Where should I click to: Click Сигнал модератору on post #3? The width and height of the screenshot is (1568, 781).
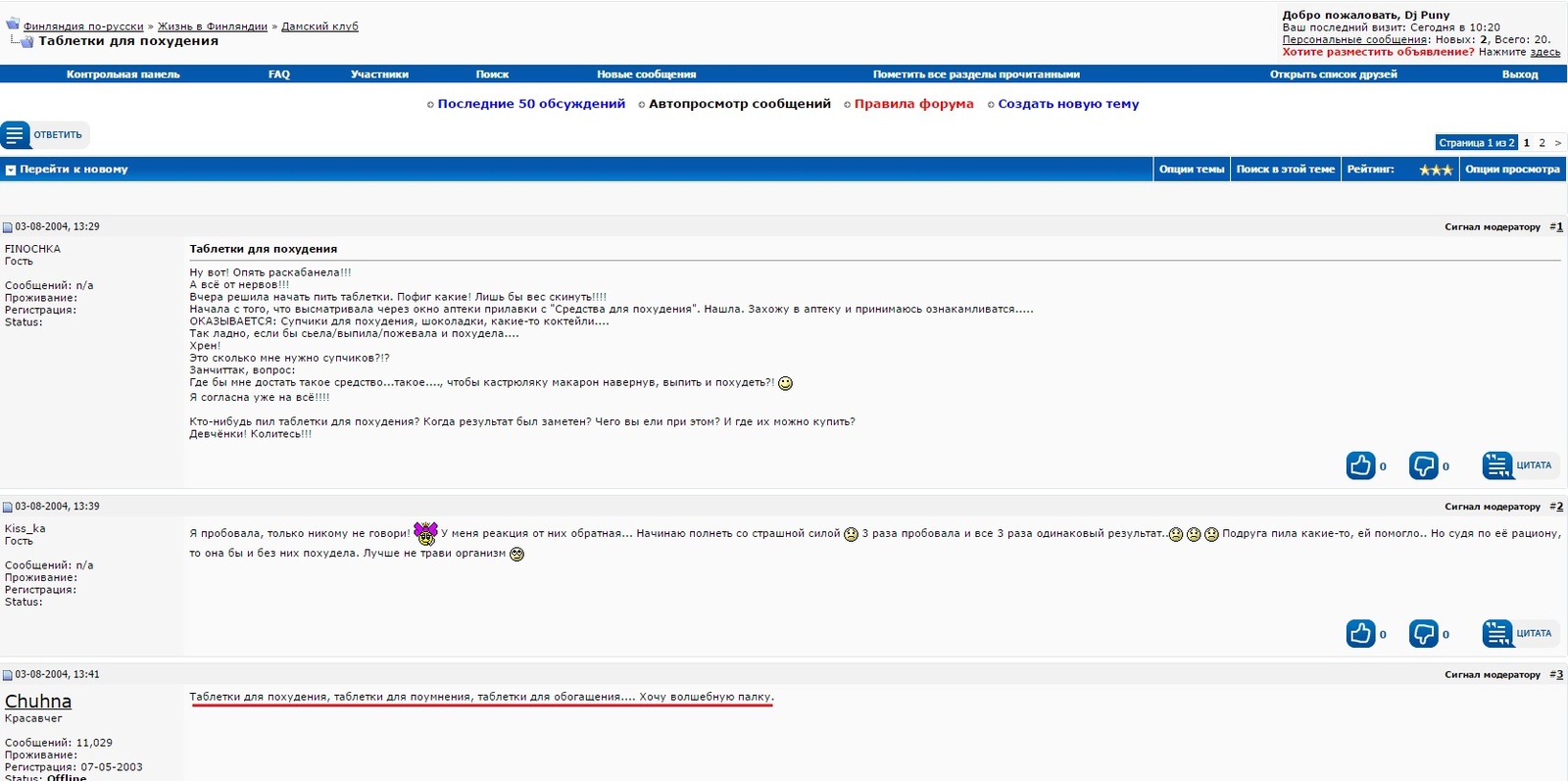pos(1493,675)
